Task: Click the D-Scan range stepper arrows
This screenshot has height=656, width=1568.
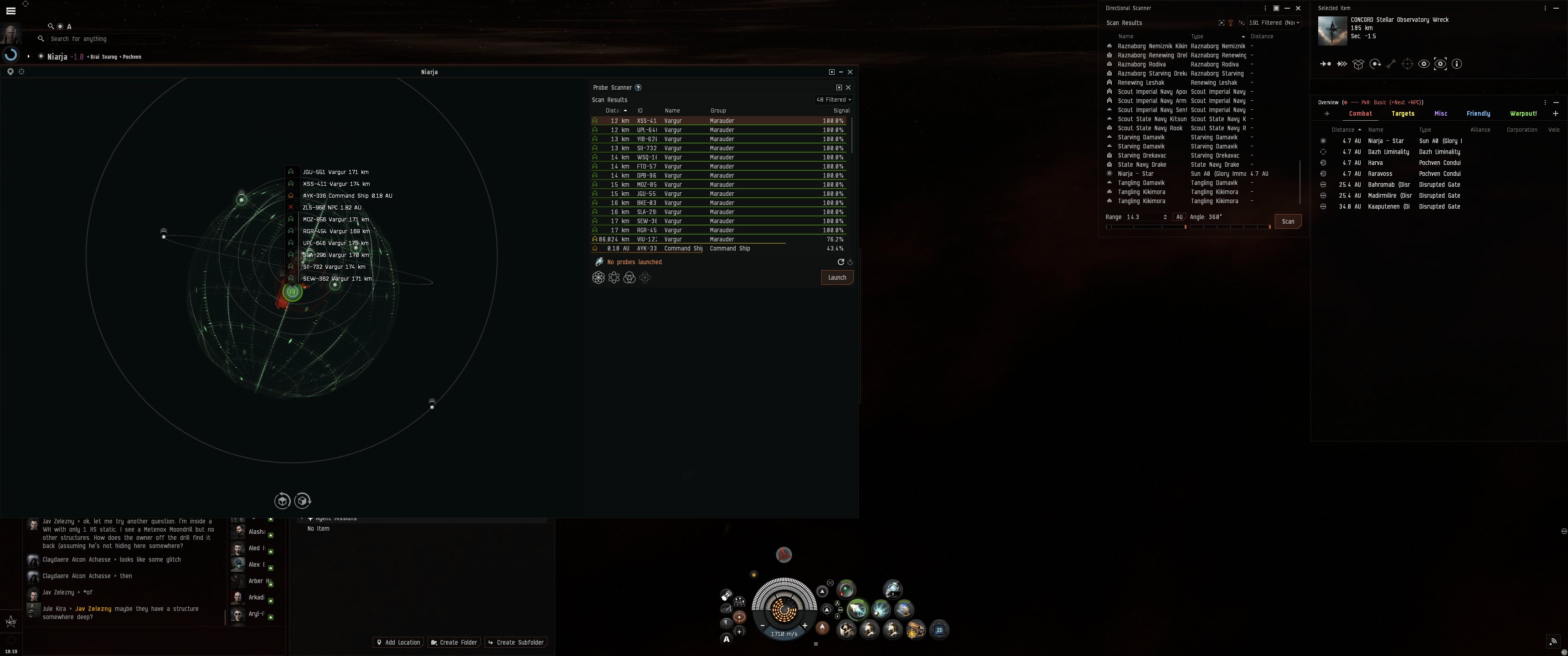Action: coord(1165,217)
